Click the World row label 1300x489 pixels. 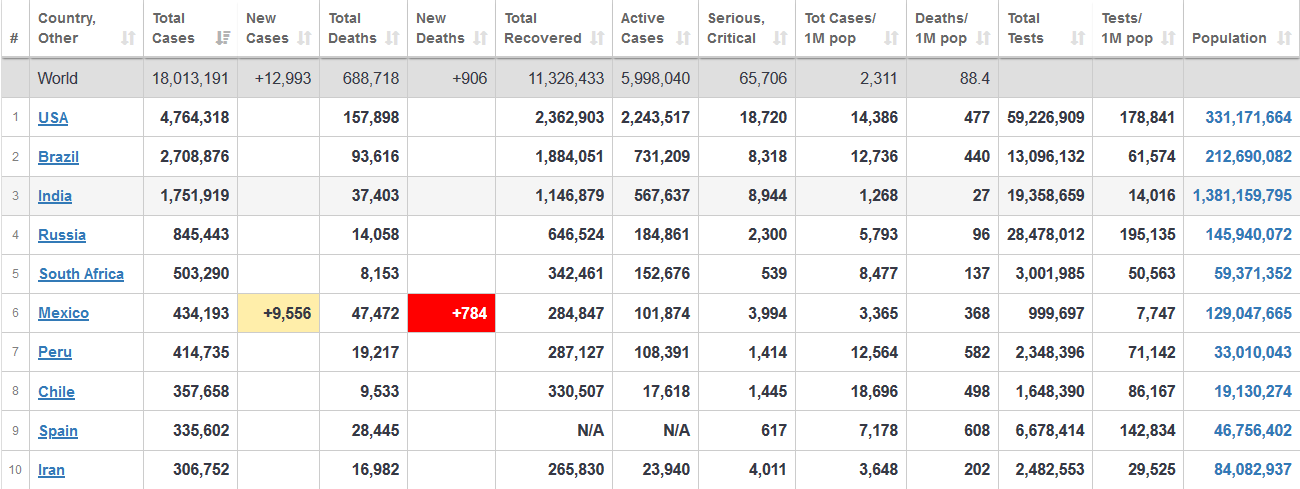57,78
